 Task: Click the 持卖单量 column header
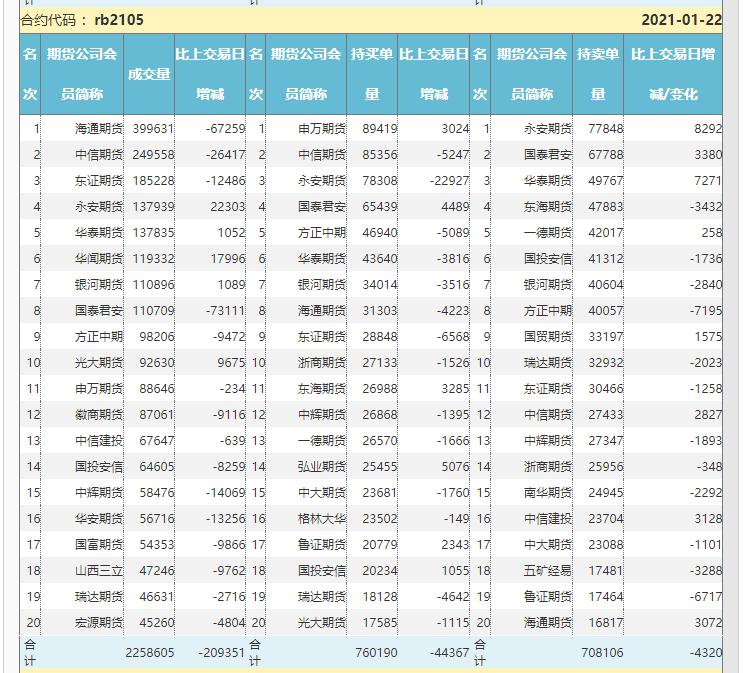[598, 74]
